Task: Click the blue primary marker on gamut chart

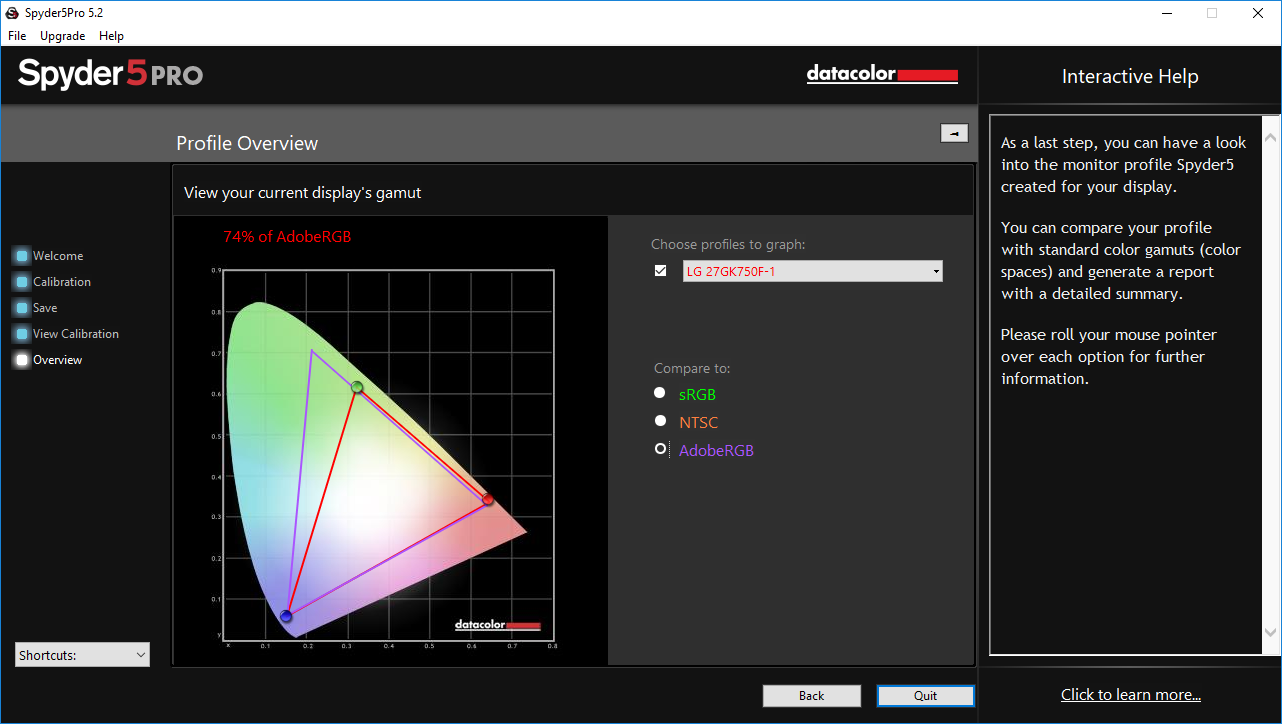Action: (287, 616)
